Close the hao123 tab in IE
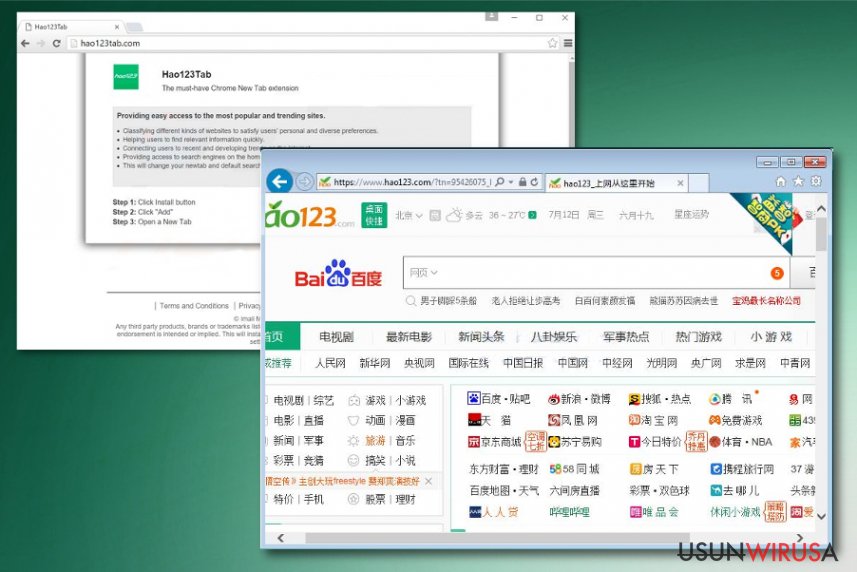Viewport: 857px width, 572px height. 680,183
